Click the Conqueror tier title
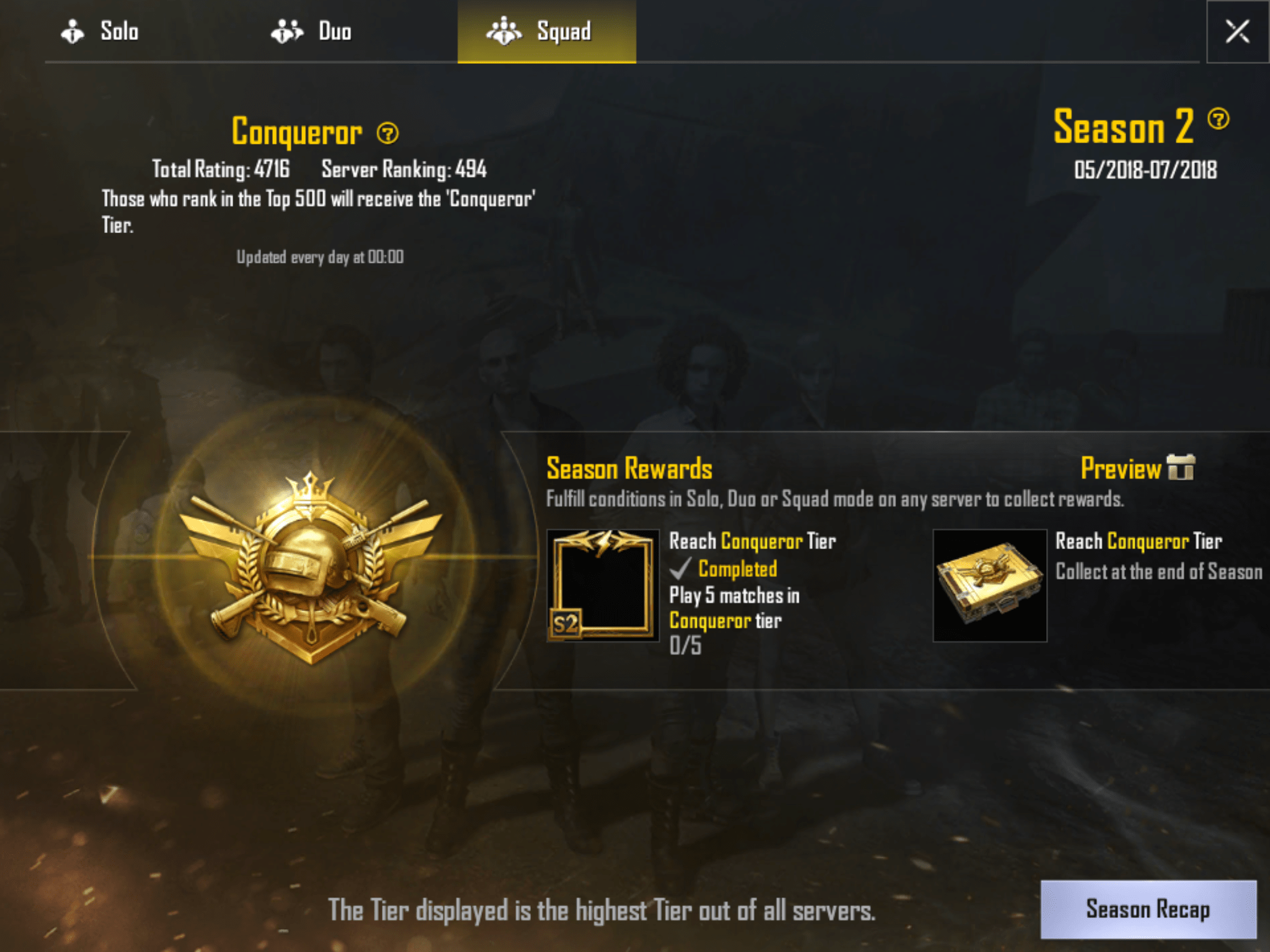This screenshot has width=1270, height=952. pyautogui.click(x=297, y=132)
